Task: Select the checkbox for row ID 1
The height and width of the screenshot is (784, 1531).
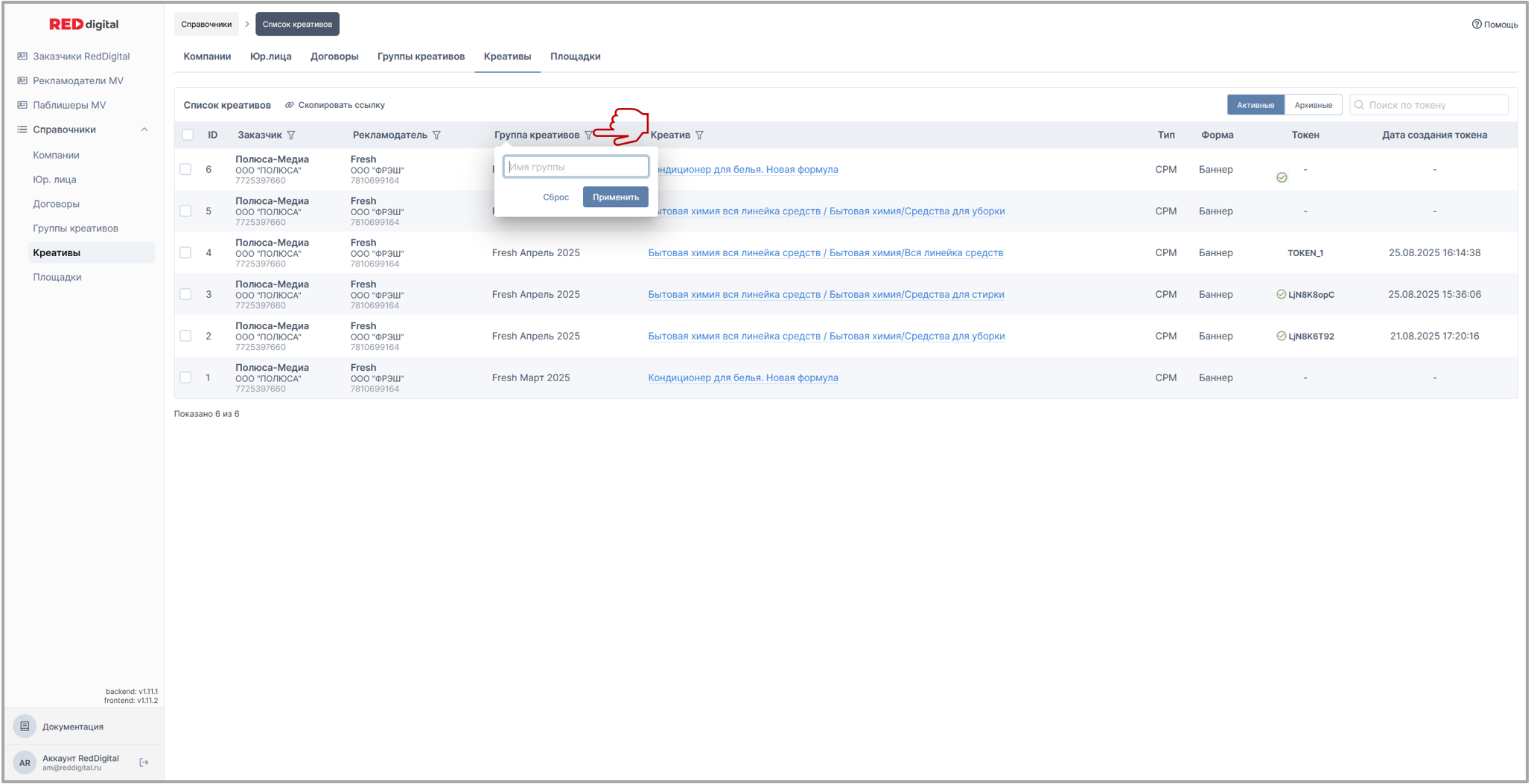Action: (x=185, y=377)
